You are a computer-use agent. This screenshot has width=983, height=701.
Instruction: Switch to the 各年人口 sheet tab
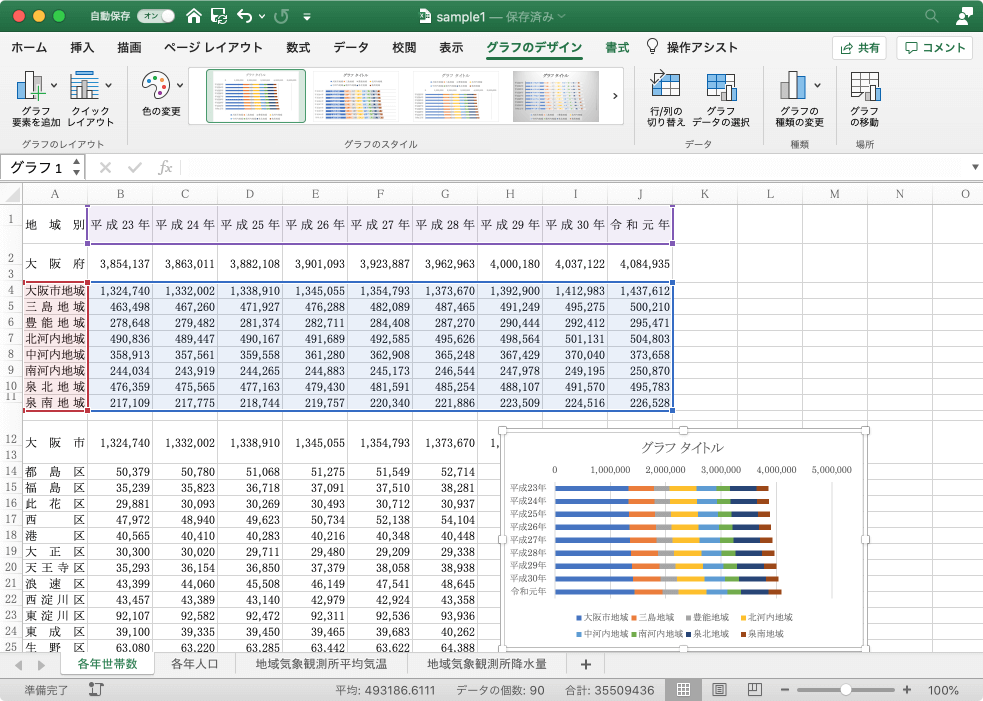point(196,664)
